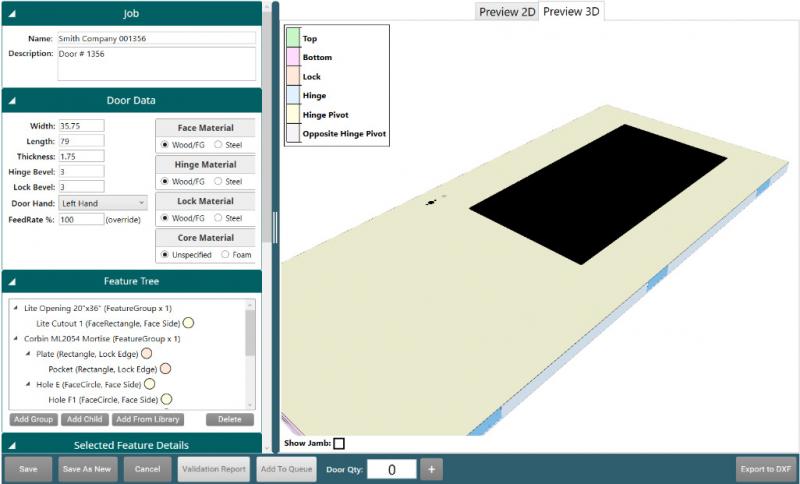This screenshot has width=800, height=484.
Task: Click the Width input field
Action: pyautogui.click(x=81, y=126)
